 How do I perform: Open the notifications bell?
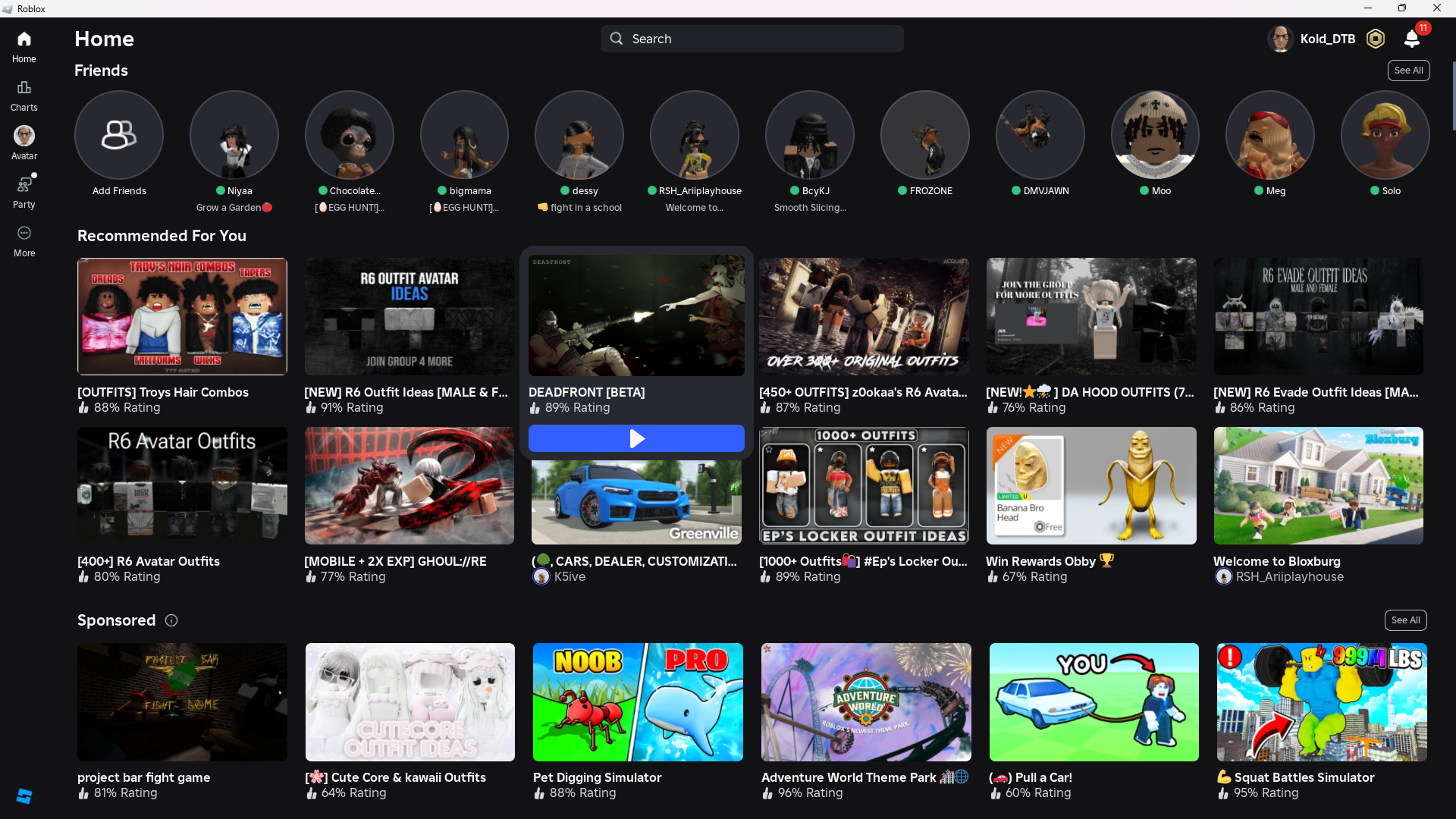(x=1412, y=39)
